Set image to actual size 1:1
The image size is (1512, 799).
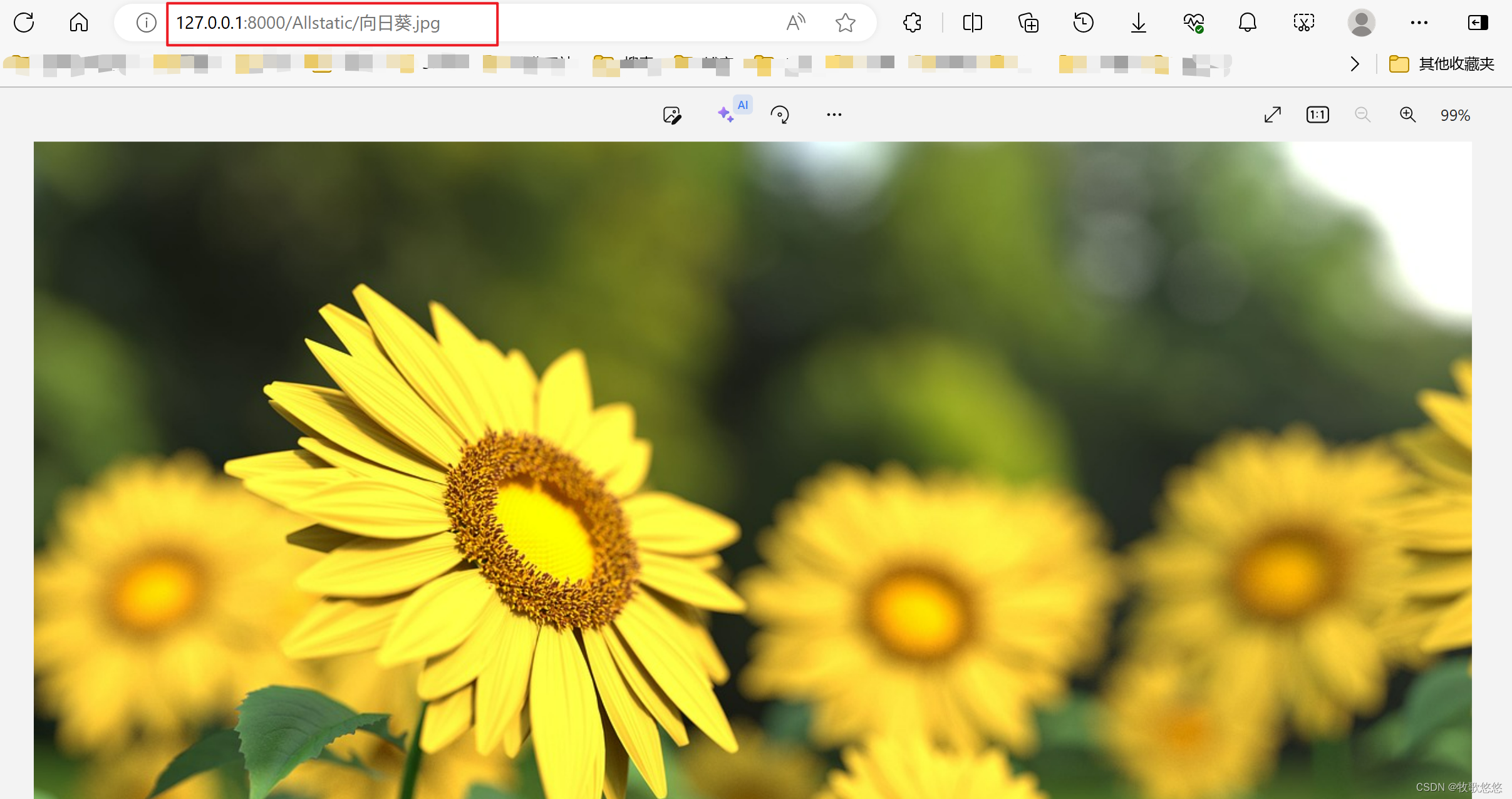[x=1317, y=115]
